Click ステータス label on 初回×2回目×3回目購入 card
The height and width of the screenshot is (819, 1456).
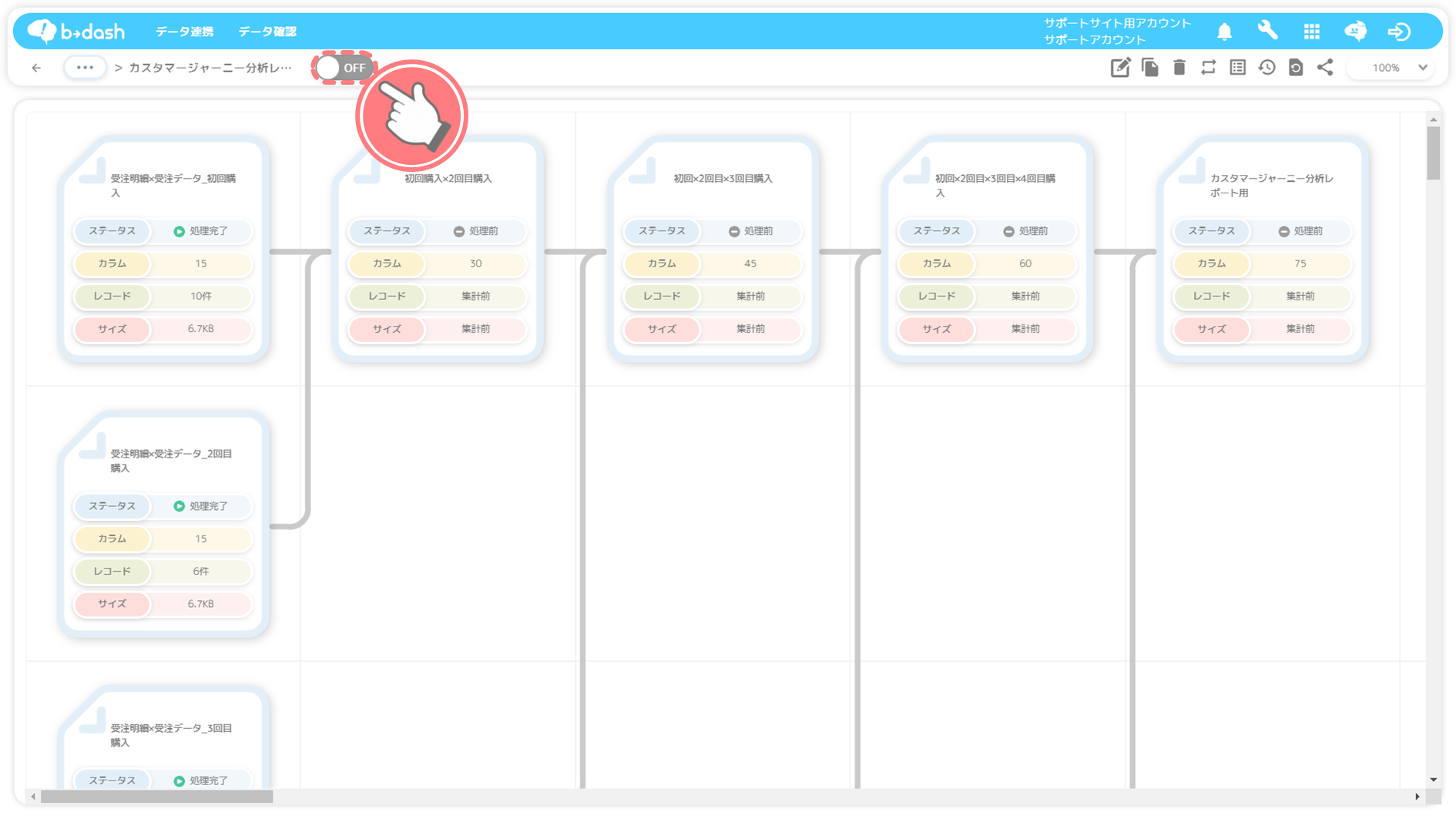coord(662,231)
